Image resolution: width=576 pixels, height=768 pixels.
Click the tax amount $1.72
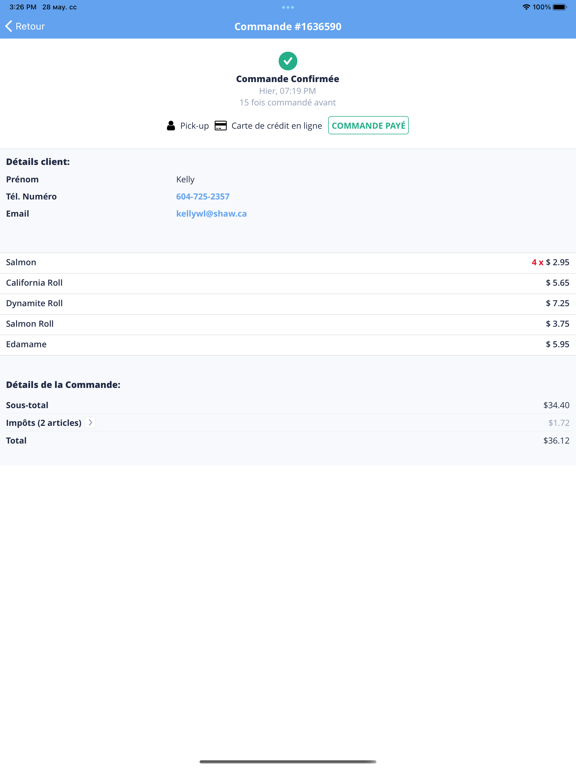[559, 423]
